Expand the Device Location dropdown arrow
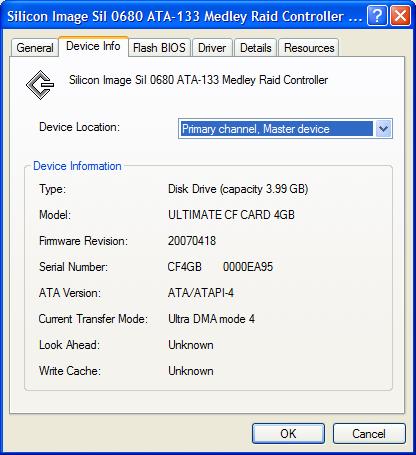Viewport: 416px width, 455px height. 383,129
